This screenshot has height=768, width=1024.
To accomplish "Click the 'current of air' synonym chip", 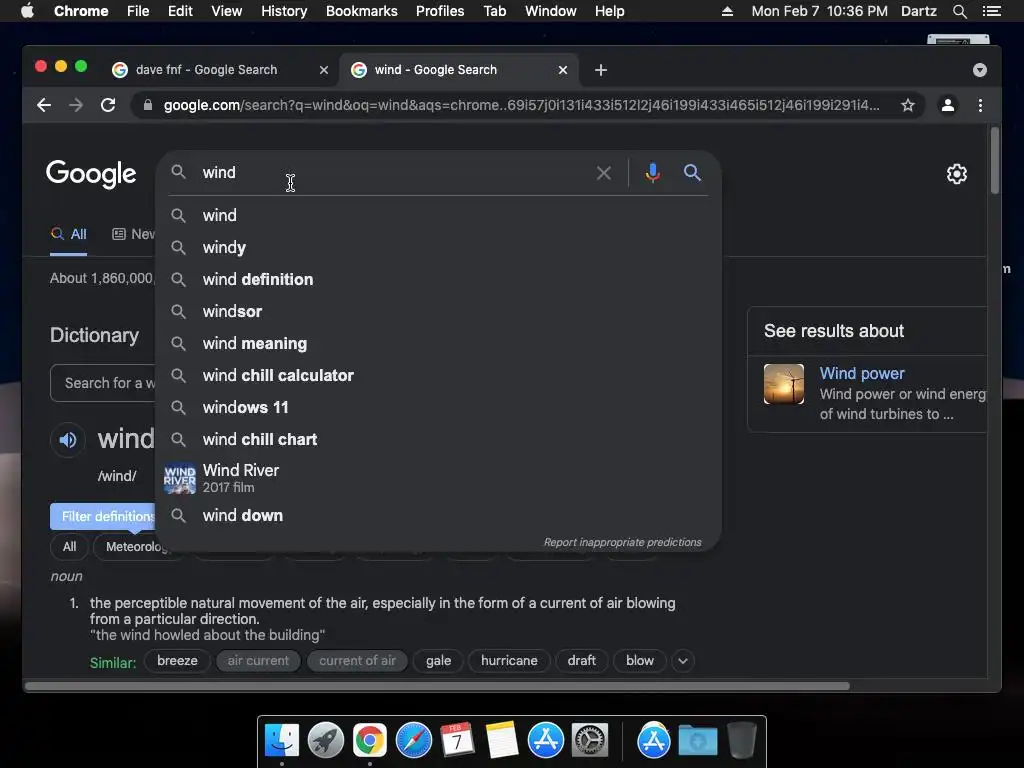I will click(357, 661).
